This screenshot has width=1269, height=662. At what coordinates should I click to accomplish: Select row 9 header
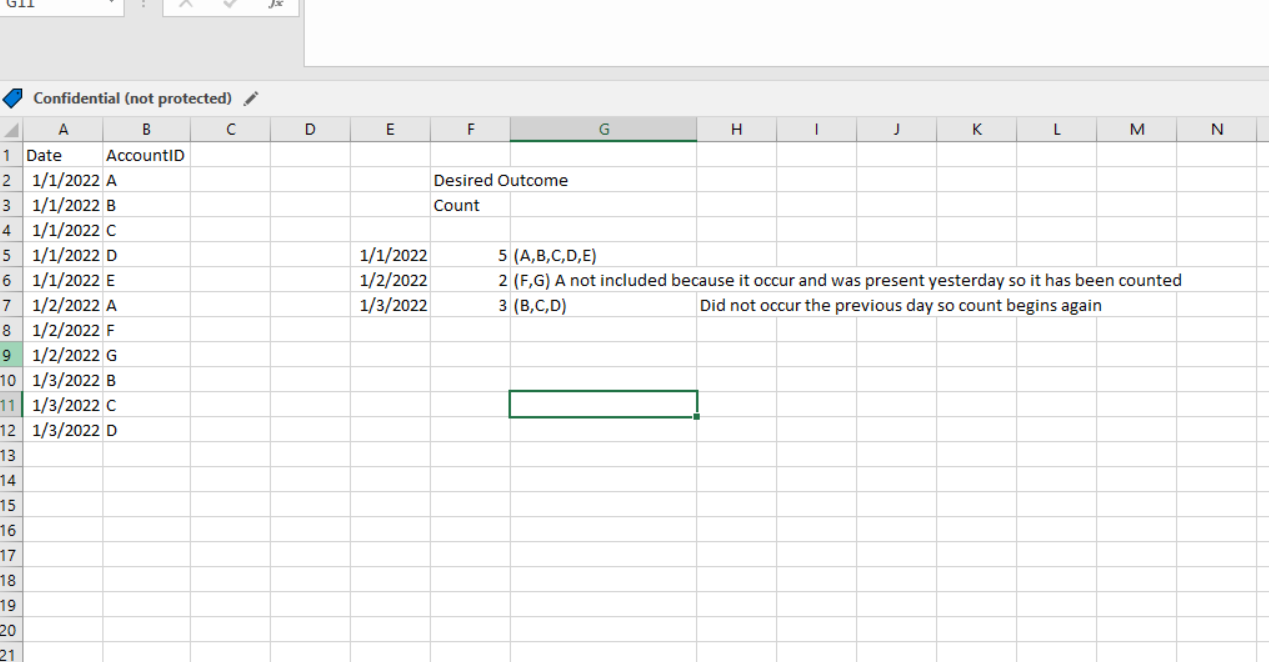pyautogui.click(x=11, y=355)
